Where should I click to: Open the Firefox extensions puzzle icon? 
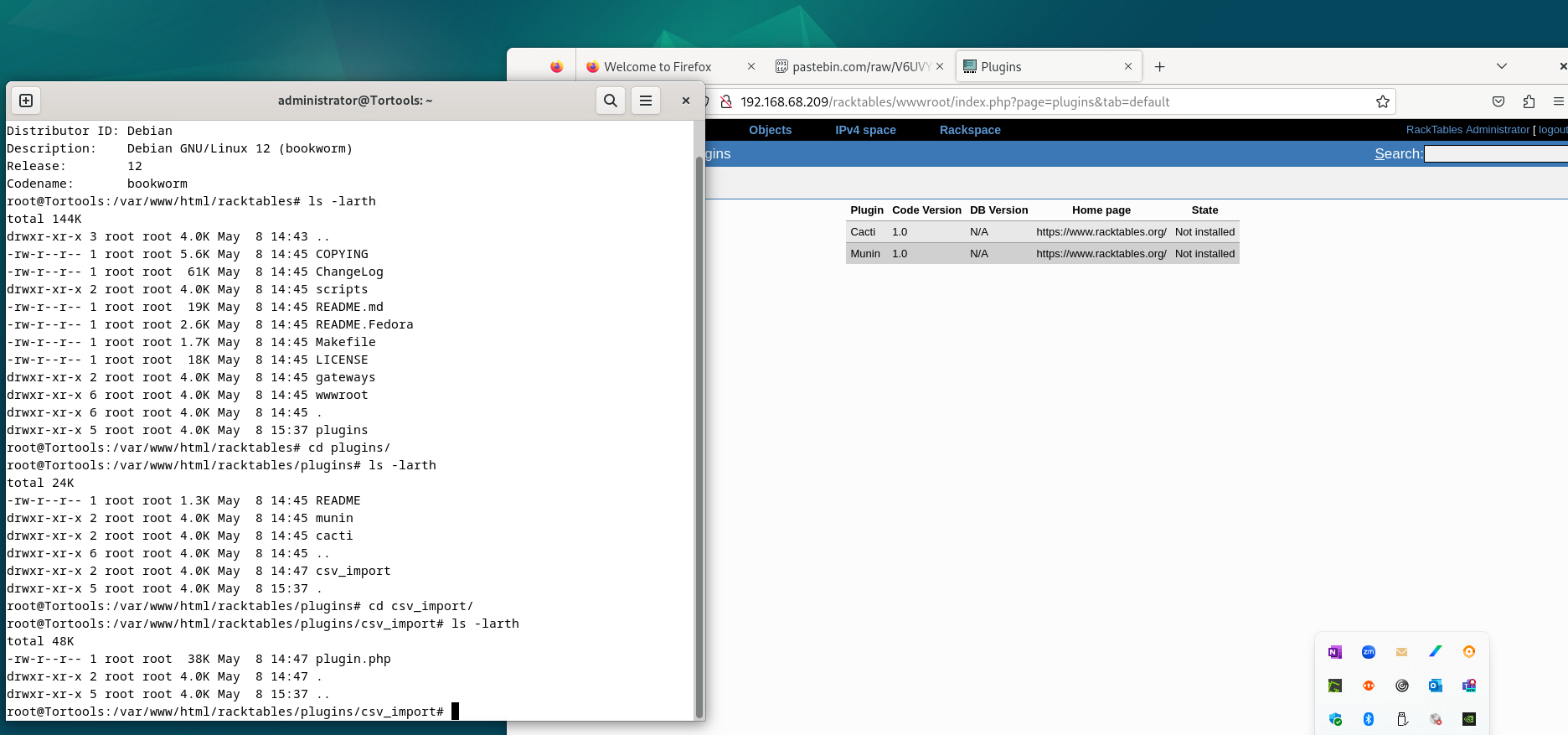pyautogui.click(x=1529, y=101)
